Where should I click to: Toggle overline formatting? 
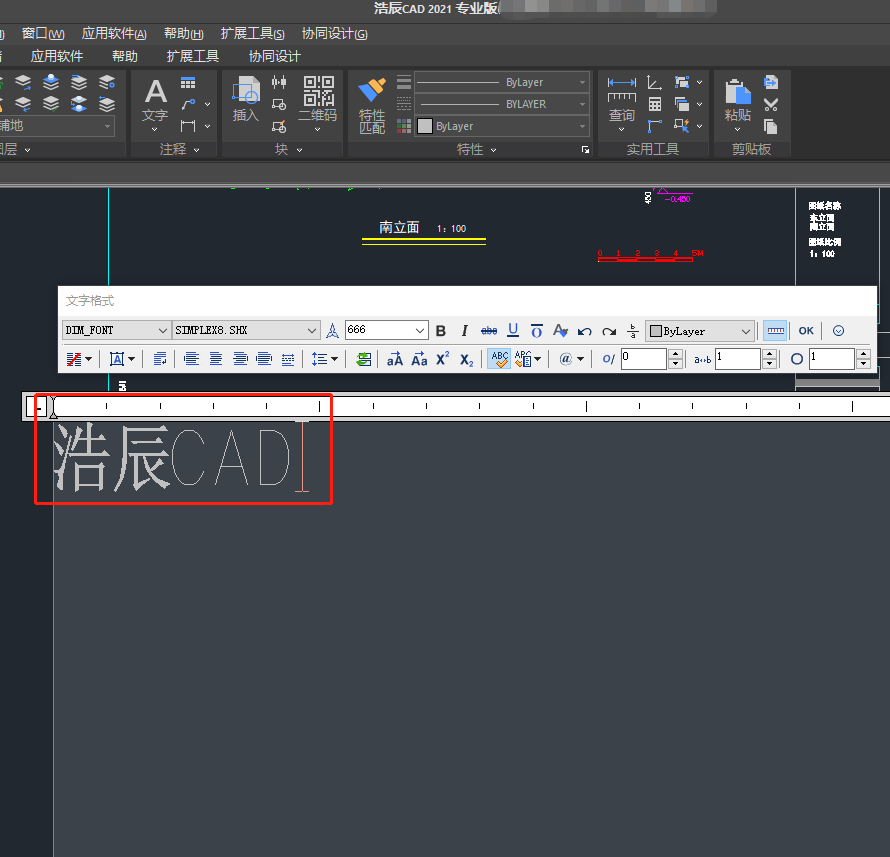(536, 331)
